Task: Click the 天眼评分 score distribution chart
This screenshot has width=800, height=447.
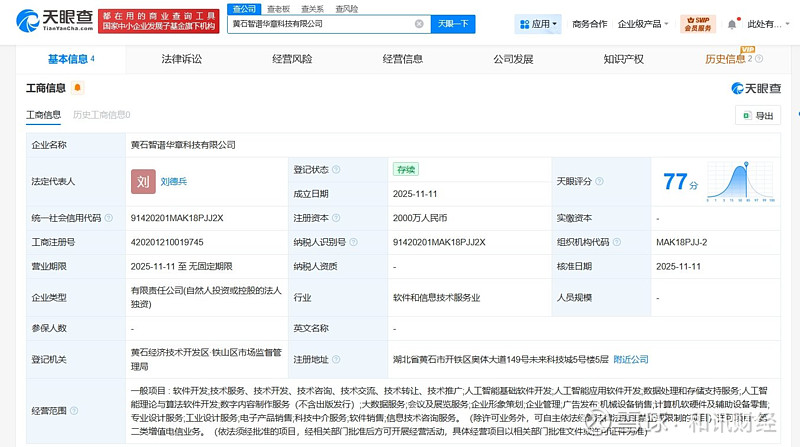Action: click(x=736, y=181)
